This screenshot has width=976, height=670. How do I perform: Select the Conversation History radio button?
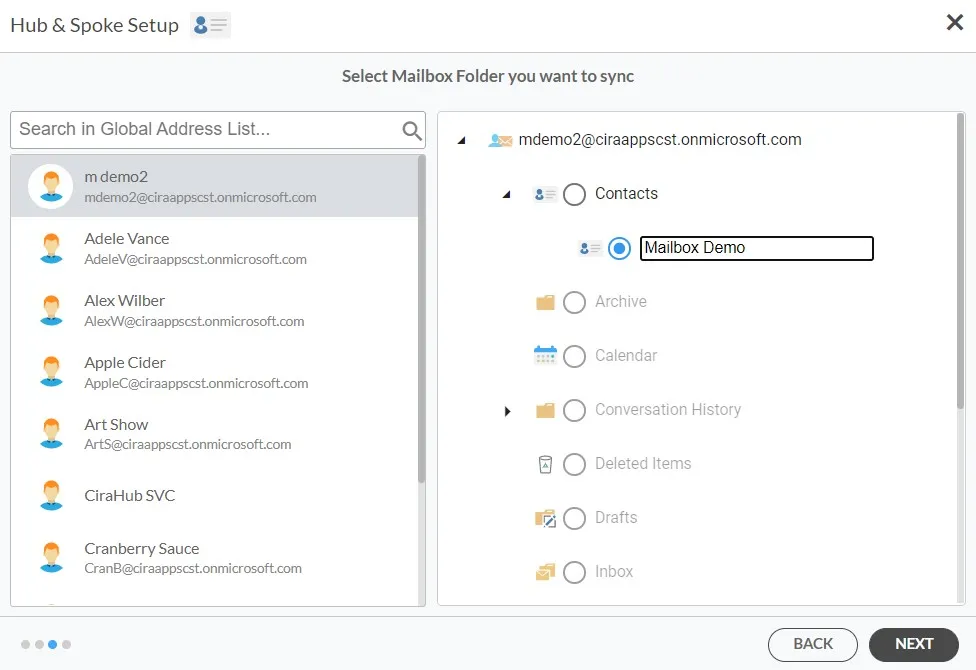click(x=575, y=410)
